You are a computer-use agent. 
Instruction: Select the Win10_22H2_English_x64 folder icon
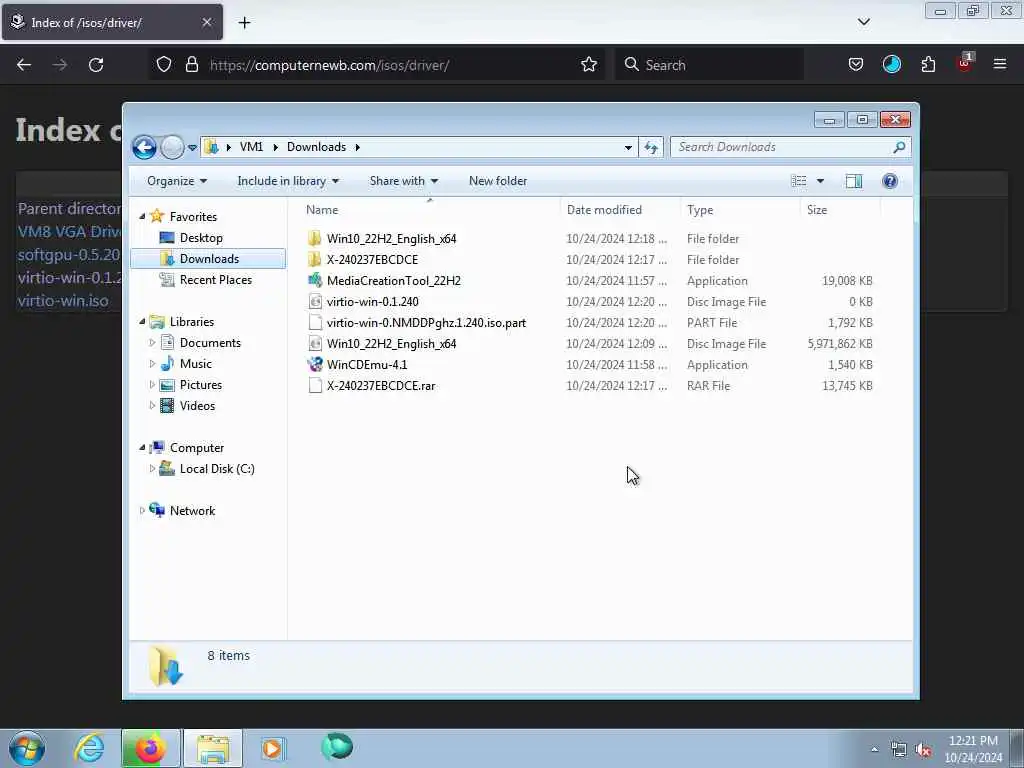pos(315,238)
